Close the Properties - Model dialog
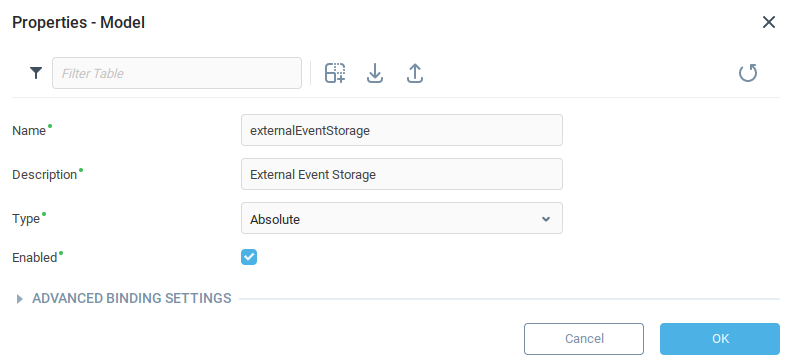Image resolution: width=787 pixels, height=363 pixels. click(x=769, y=22)
